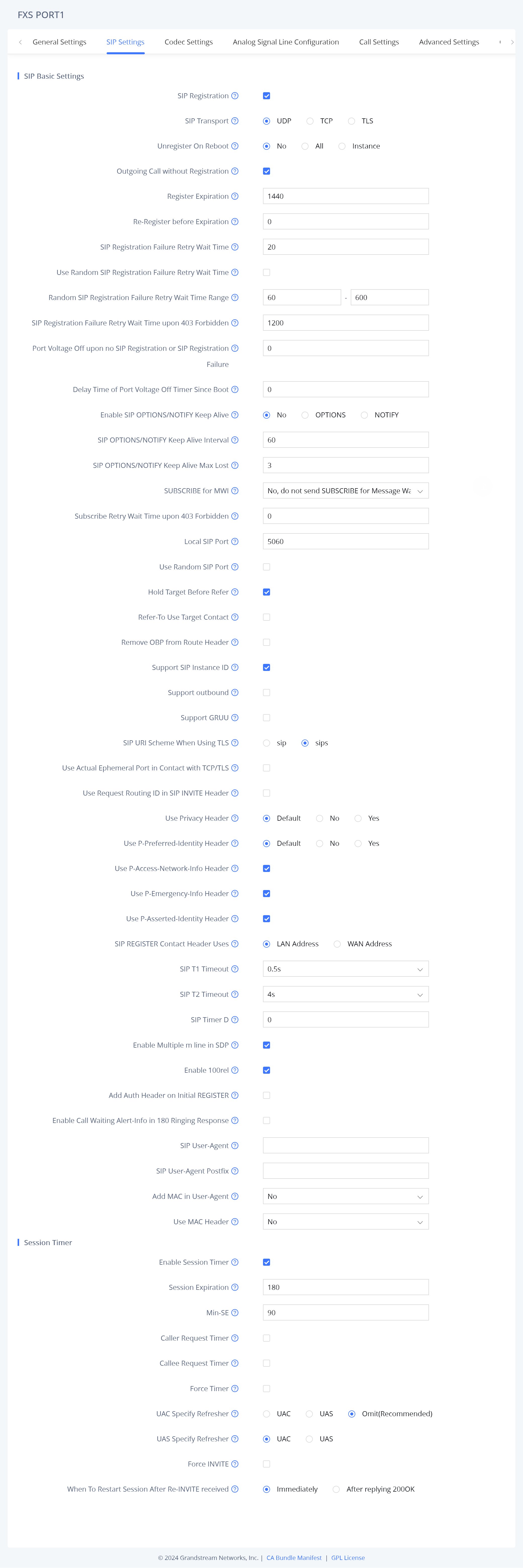The image size is (523, 1568).
Task: Open the Call Settings tab
Action: 379,42
